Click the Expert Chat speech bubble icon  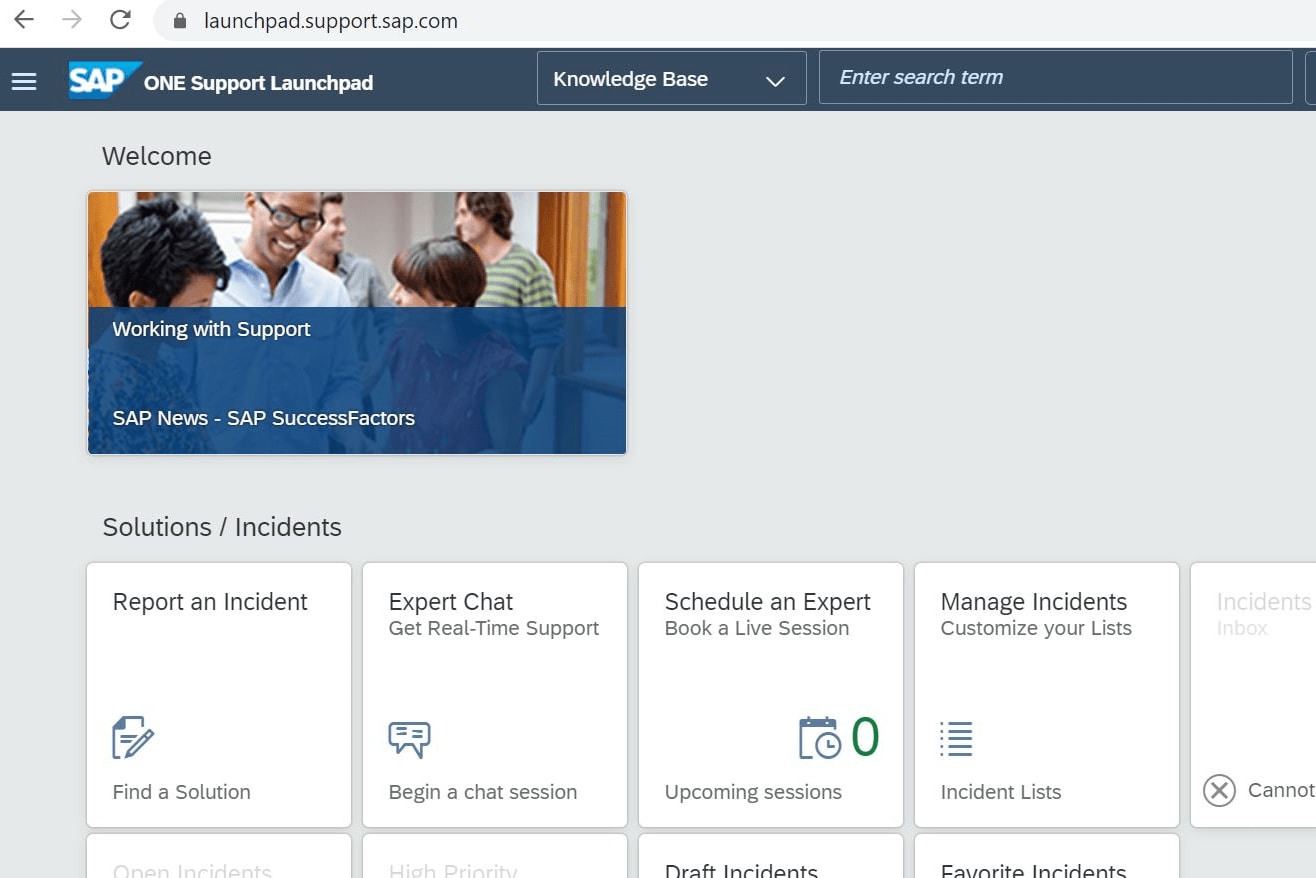click(409, 739)
